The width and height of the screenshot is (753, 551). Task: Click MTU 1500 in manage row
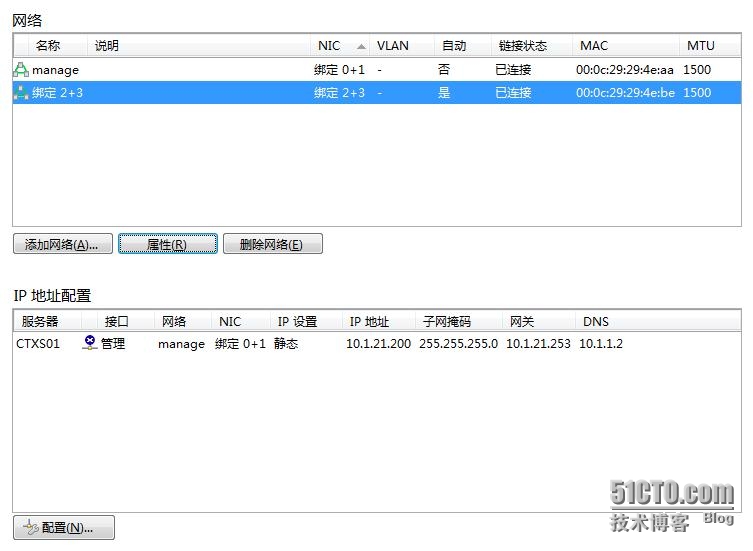click(697, 70)
